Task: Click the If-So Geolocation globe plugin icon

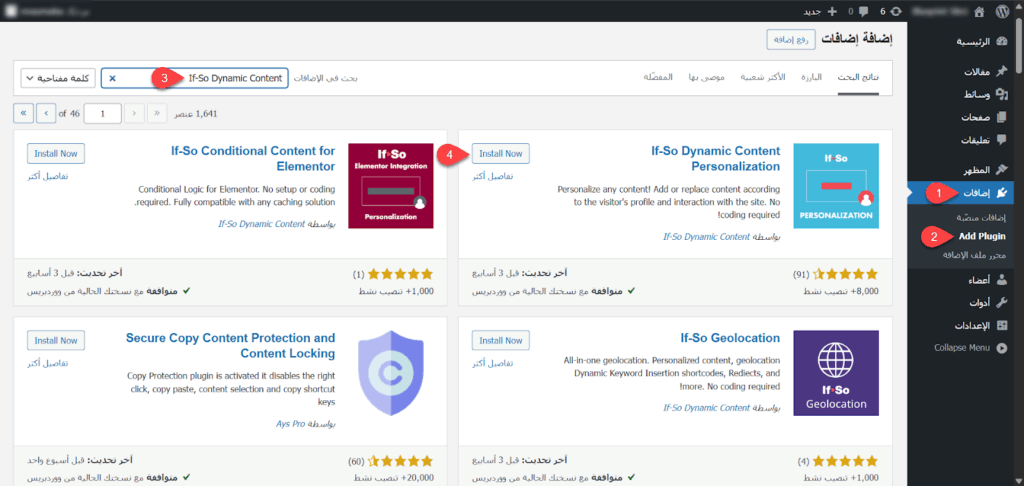Action: click(x=835, y=373)
